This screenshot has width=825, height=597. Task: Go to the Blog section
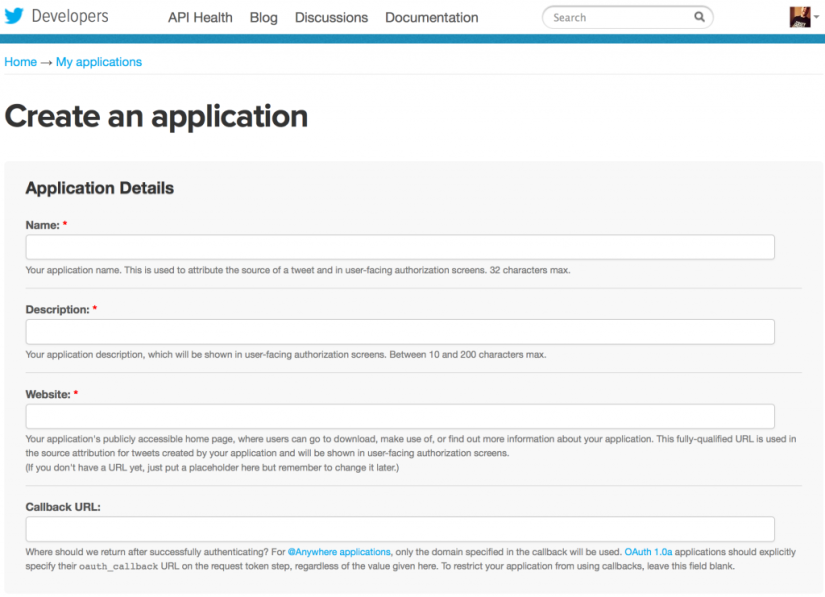tap(263, 17)
